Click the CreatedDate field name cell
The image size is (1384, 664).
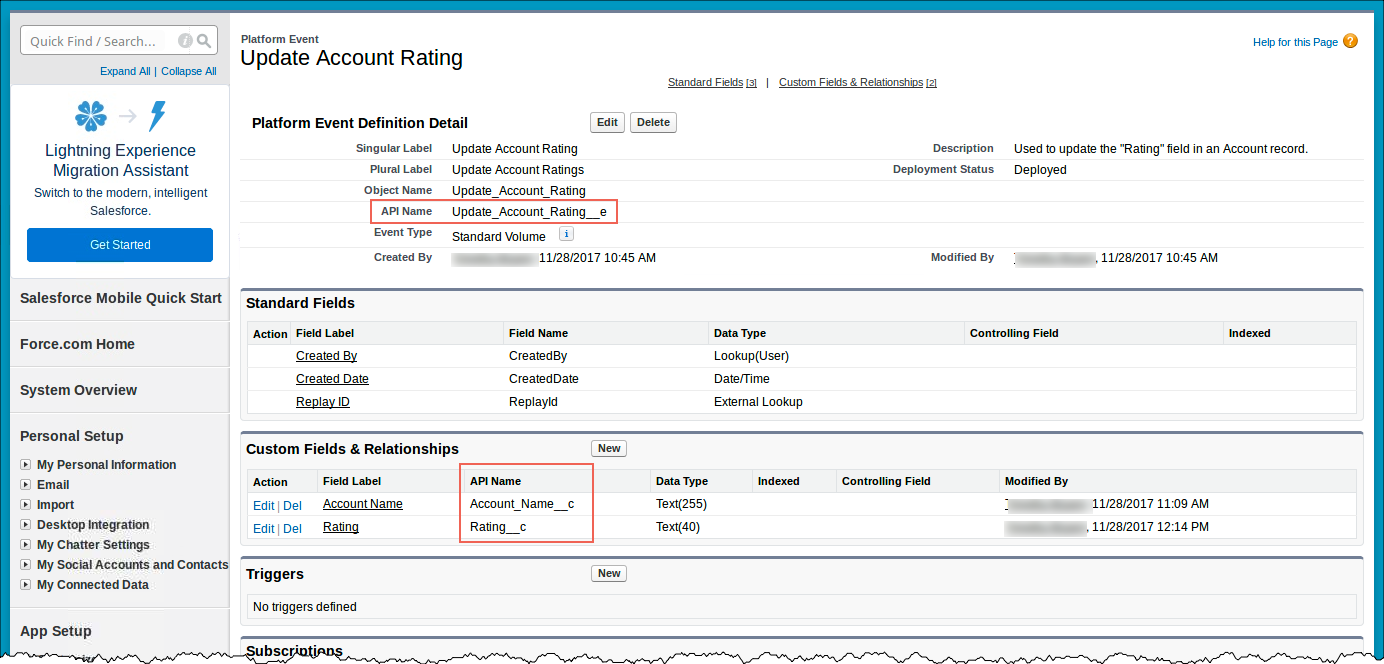544,379
